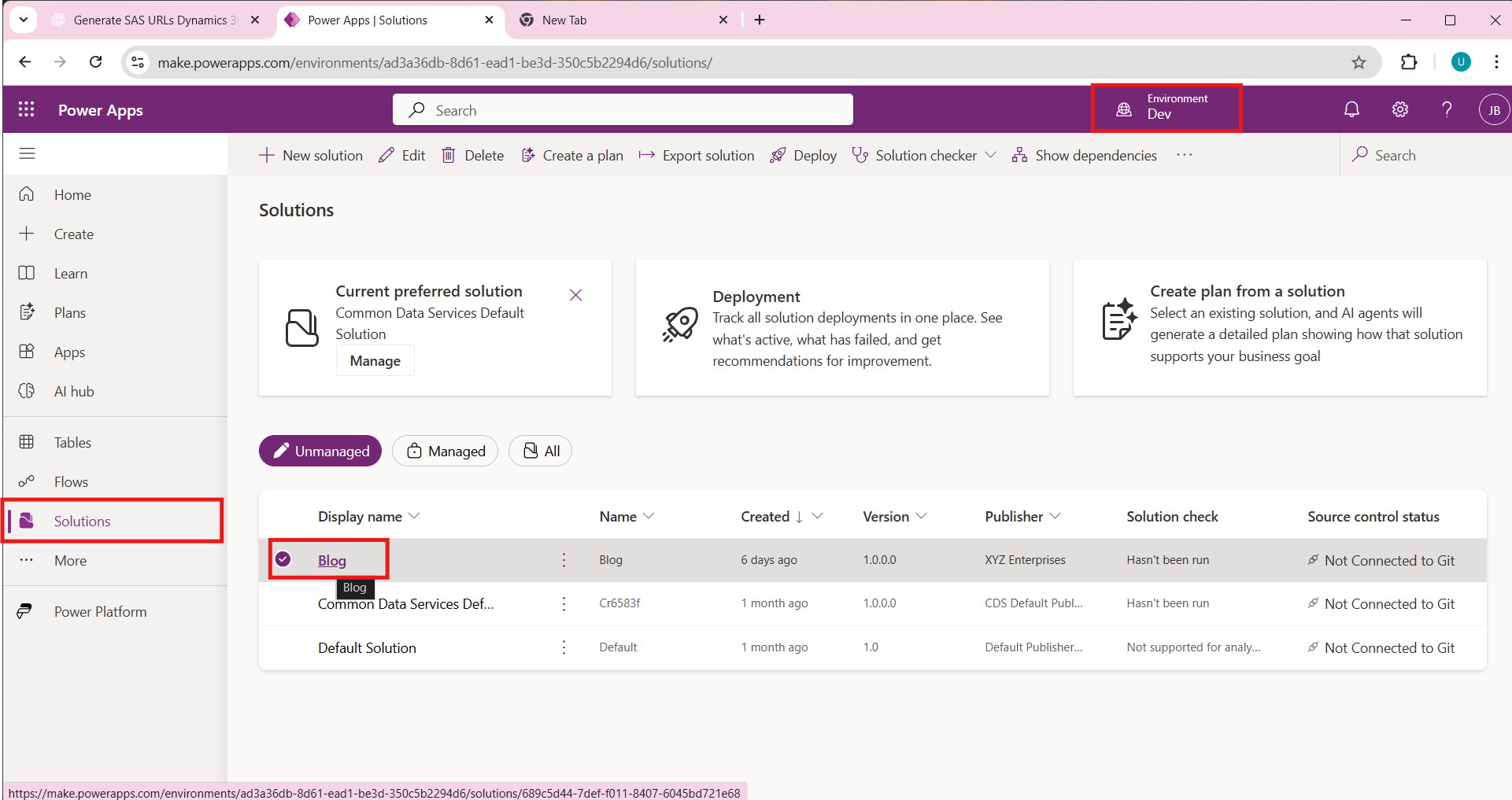Show All solutions filter
The height and width of the screenshot is (800, 1512).
(541, 451)
